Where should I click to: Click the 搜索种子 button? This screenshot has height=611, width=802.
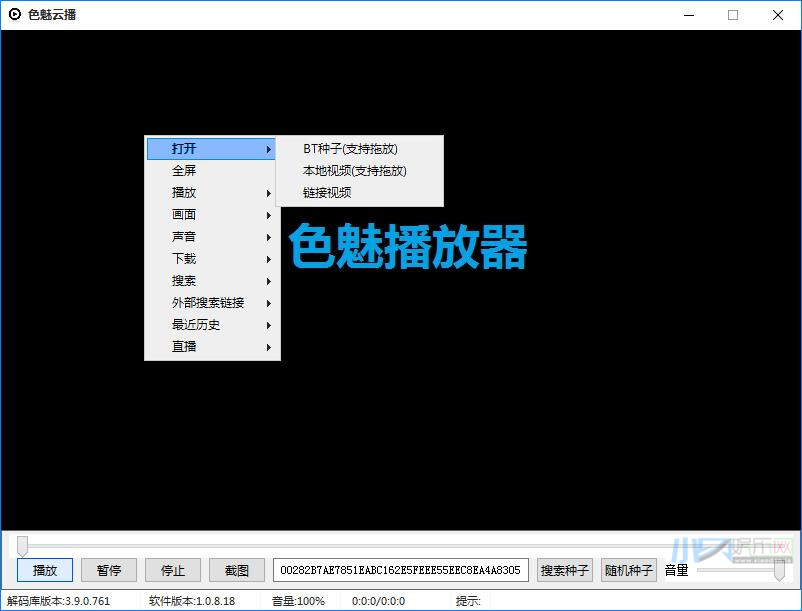[x=565, y=570]
